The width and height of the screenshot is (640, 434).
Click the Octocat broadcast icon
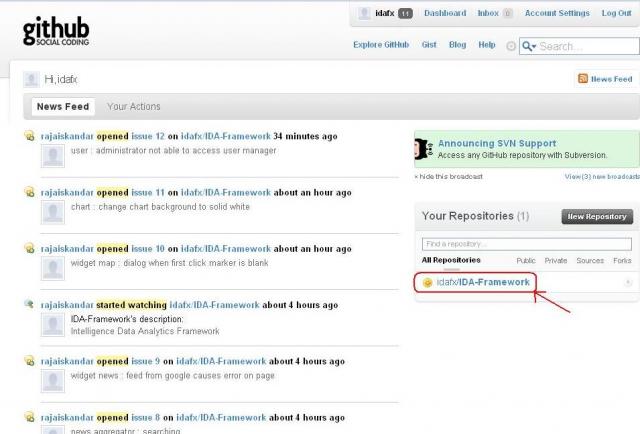424,149
